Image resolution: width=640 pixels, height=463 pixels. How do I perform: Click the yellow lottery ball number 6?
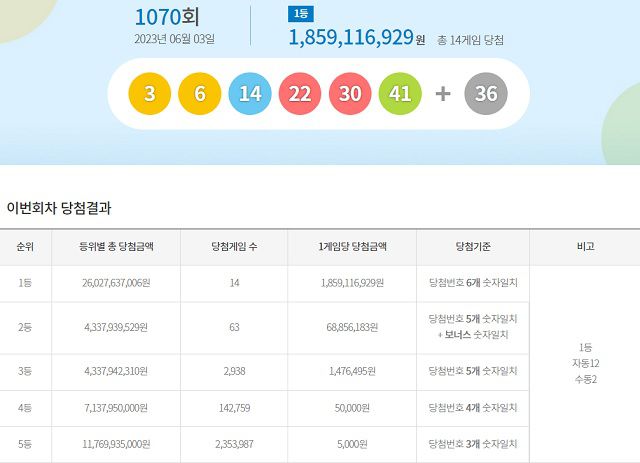click(200, 94)
